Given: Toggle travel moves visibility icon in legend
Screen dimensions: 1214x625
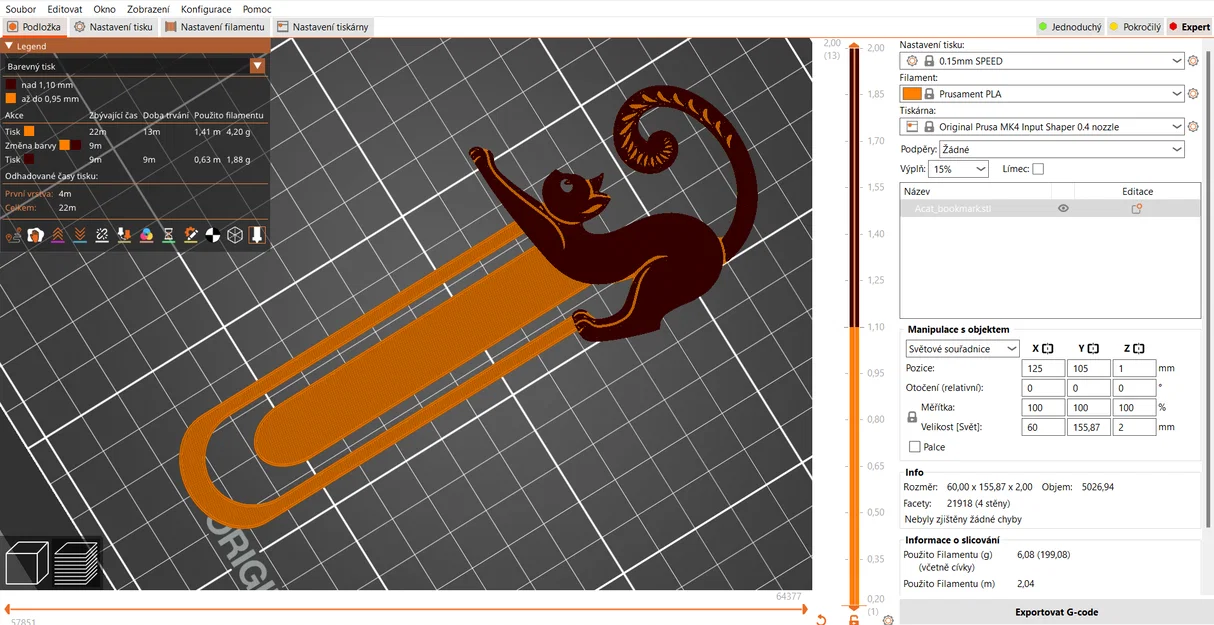Looking at the screenshot, I should (x=14, y=235).
